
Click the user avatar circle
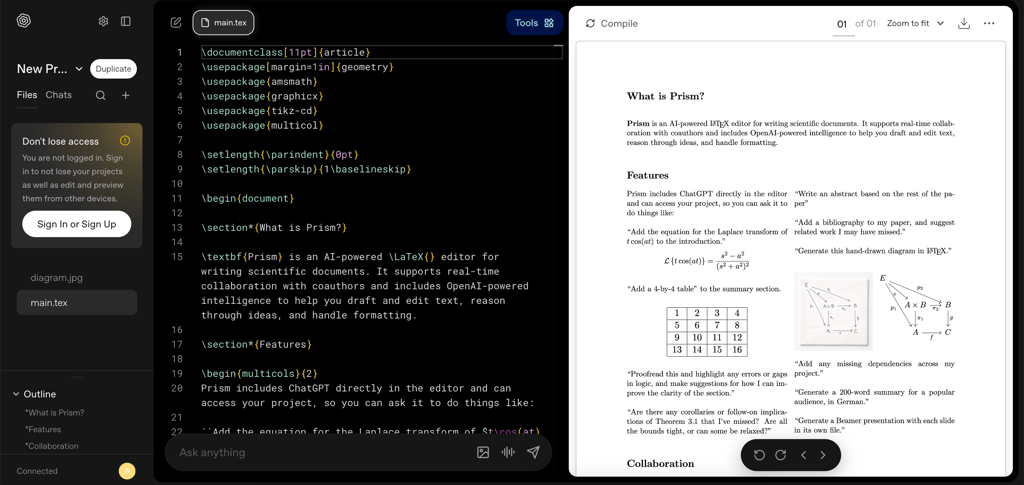click(127, 471)
